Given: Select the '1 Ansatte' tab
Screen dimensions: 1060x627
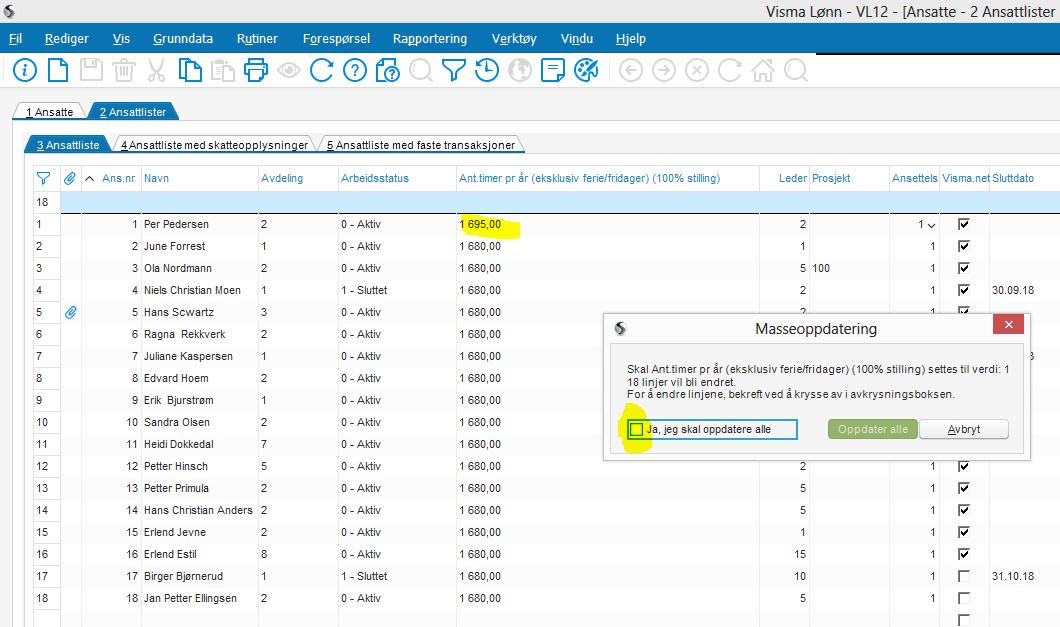Looking at the screenshot, I should coord(49,112).
